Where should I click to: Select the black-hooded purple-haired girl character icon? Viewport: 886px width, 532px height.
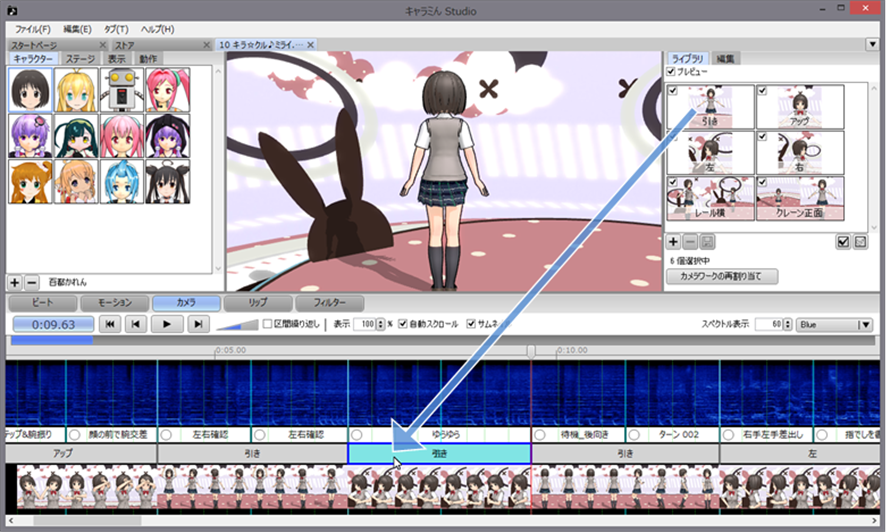coord(168,136)
